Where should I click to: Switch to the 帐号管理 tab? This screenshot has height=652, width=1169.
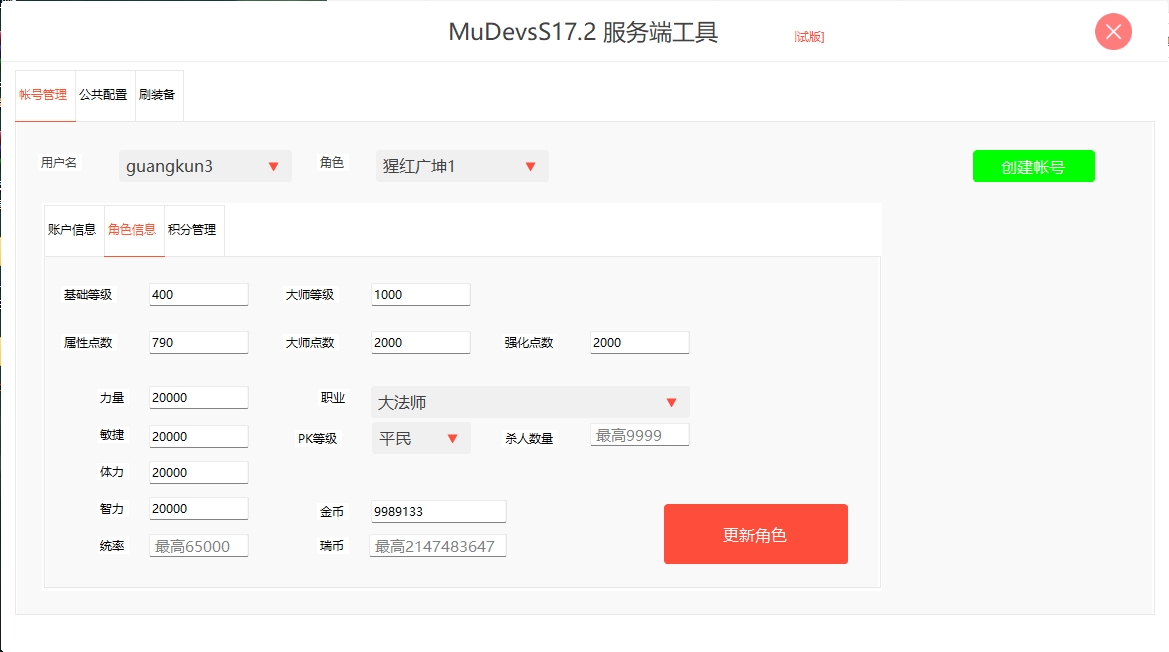point(44,95)
